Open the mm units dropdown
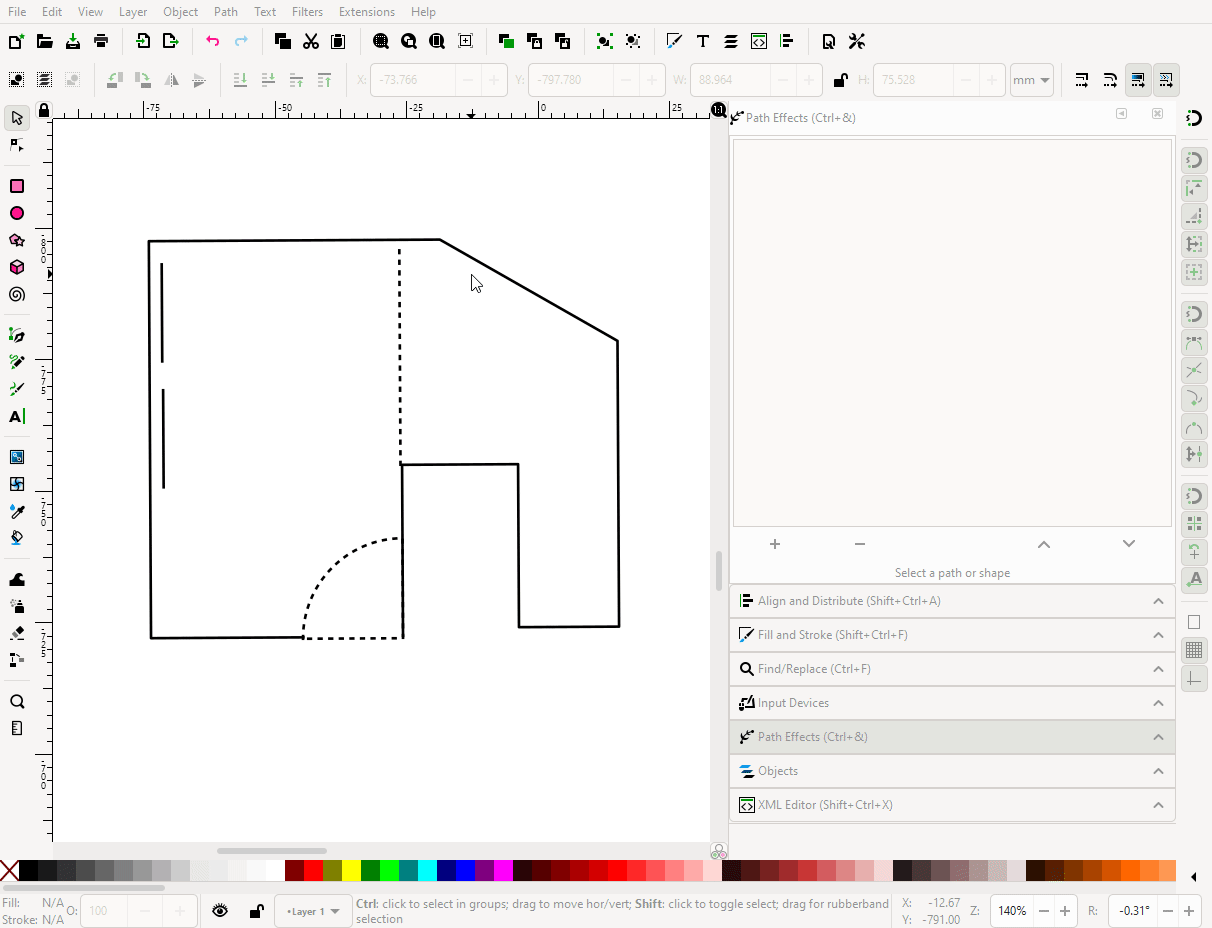The image size is (1212, 928). click(x=1032, y=80)
